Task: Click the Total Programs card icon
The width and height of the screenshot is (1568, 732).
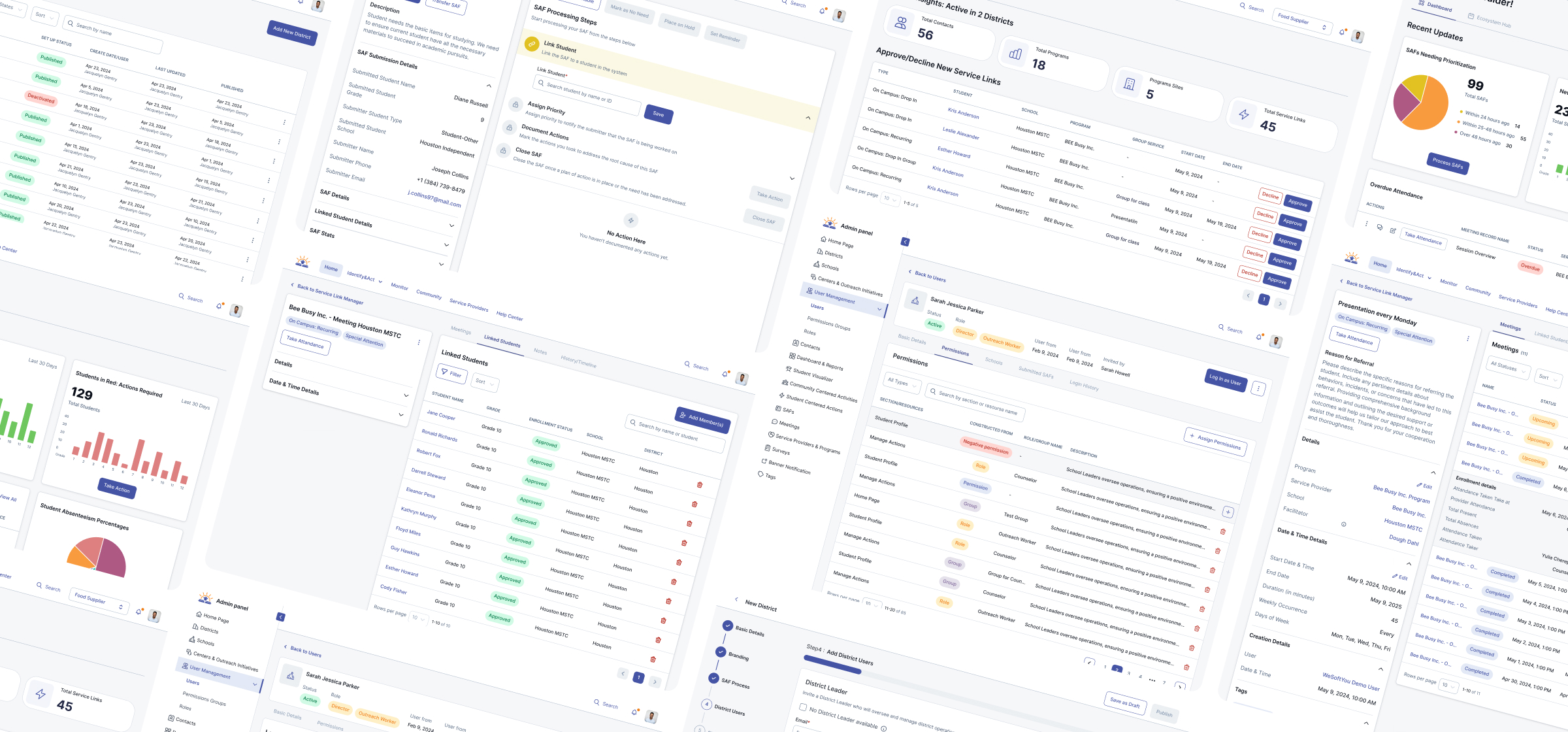Action: [x=1015, y=54]
